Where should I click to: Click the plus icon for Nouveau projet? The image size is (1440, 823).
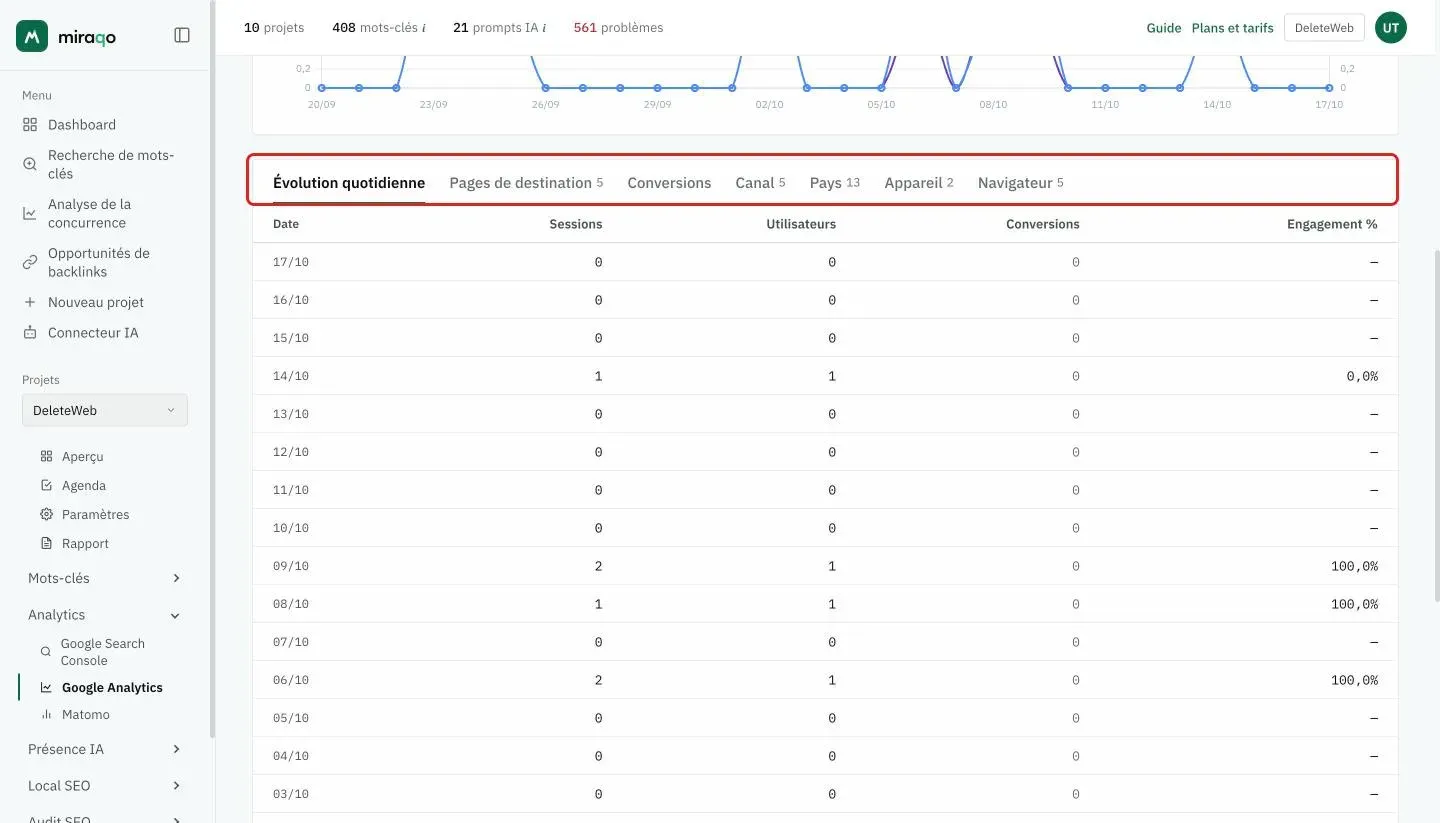pyautogui.click(x=30, y=302)
